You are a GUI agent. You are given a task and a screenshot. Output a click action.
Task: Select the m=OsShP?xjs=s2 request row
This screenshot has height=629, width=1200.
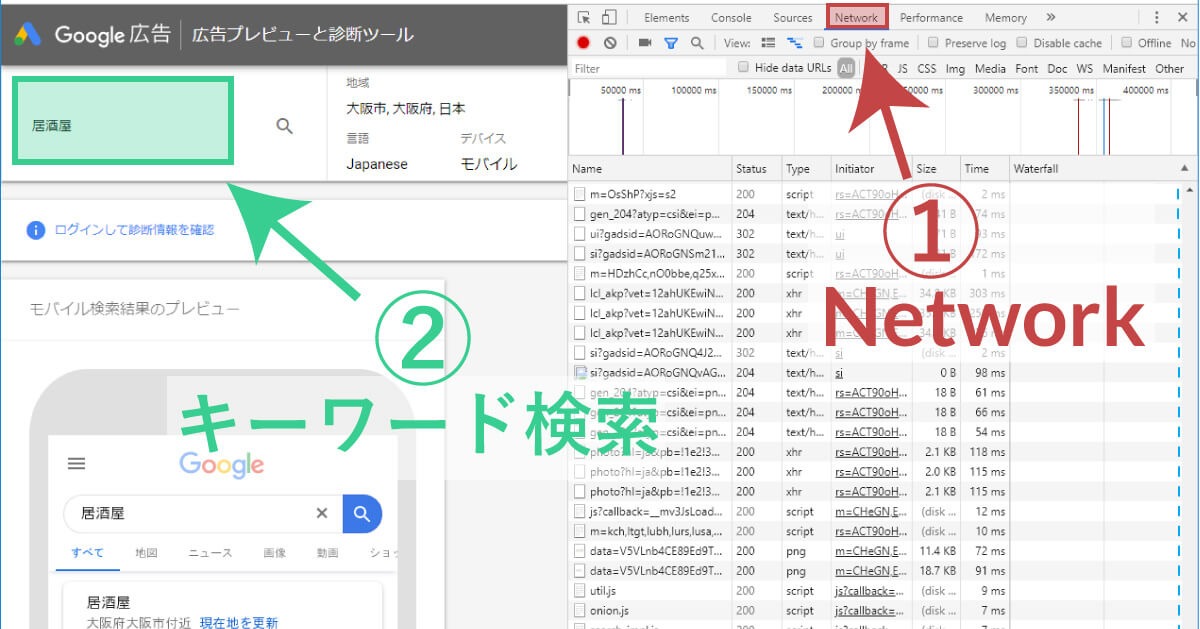coord(883,194)
